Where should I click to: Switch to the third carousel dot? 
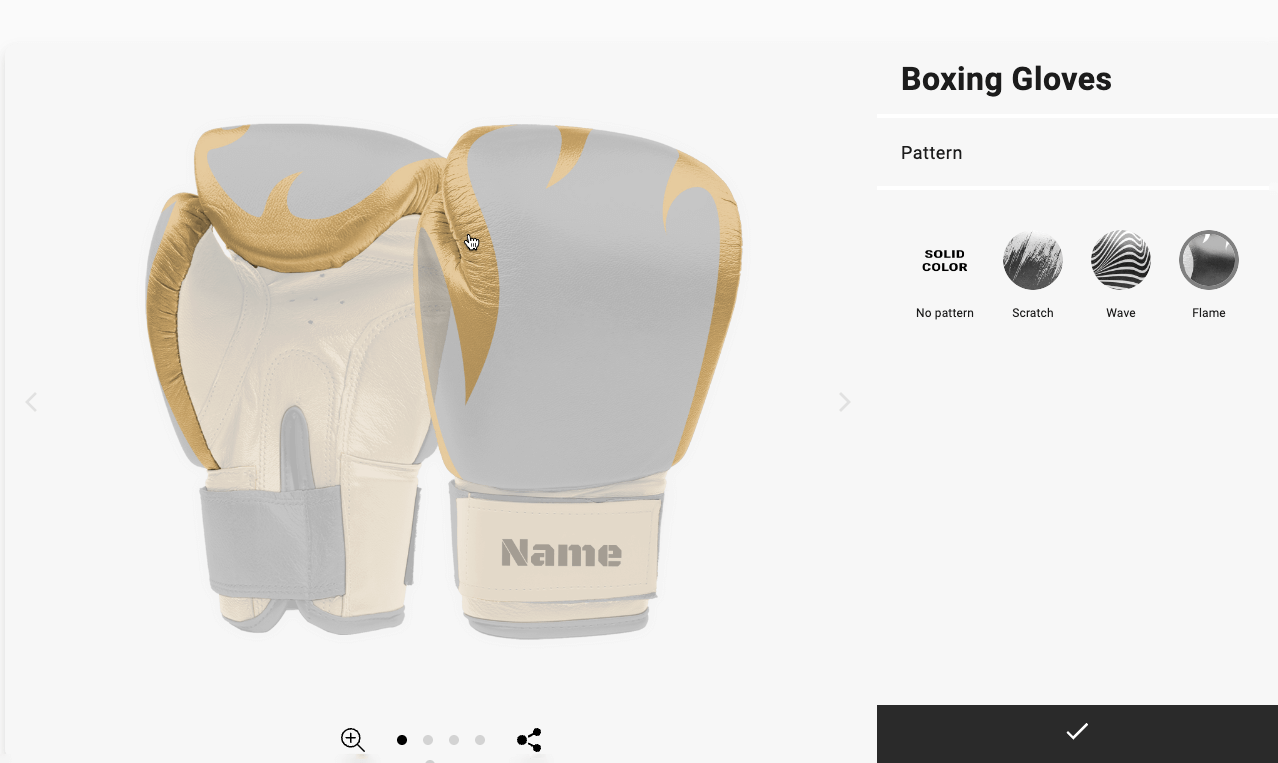point(454,740)
